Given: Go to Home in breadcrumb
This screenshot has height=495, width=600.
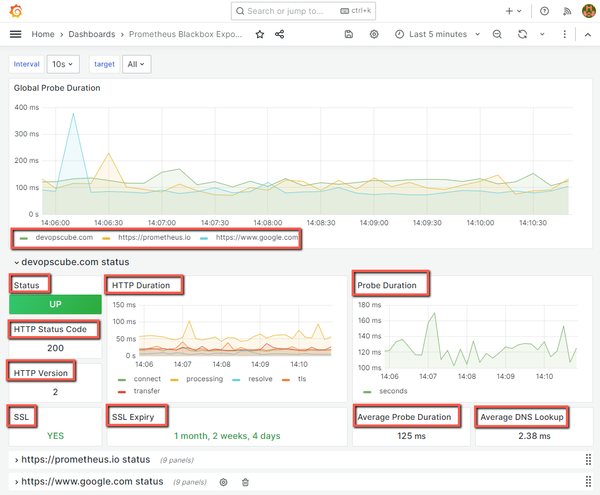Looking at the screenshot, I should (42, 34).
